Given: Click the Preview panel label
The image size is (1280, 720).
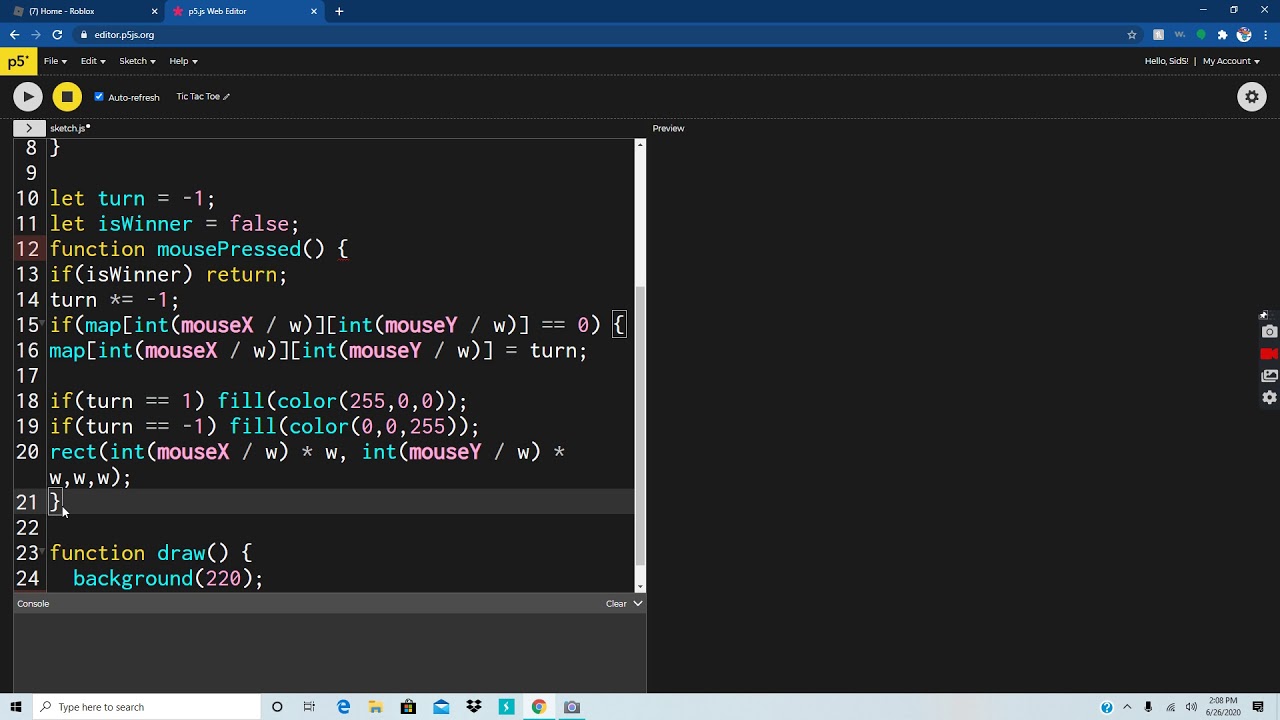Looking at the screenshot, I should 668,128.
